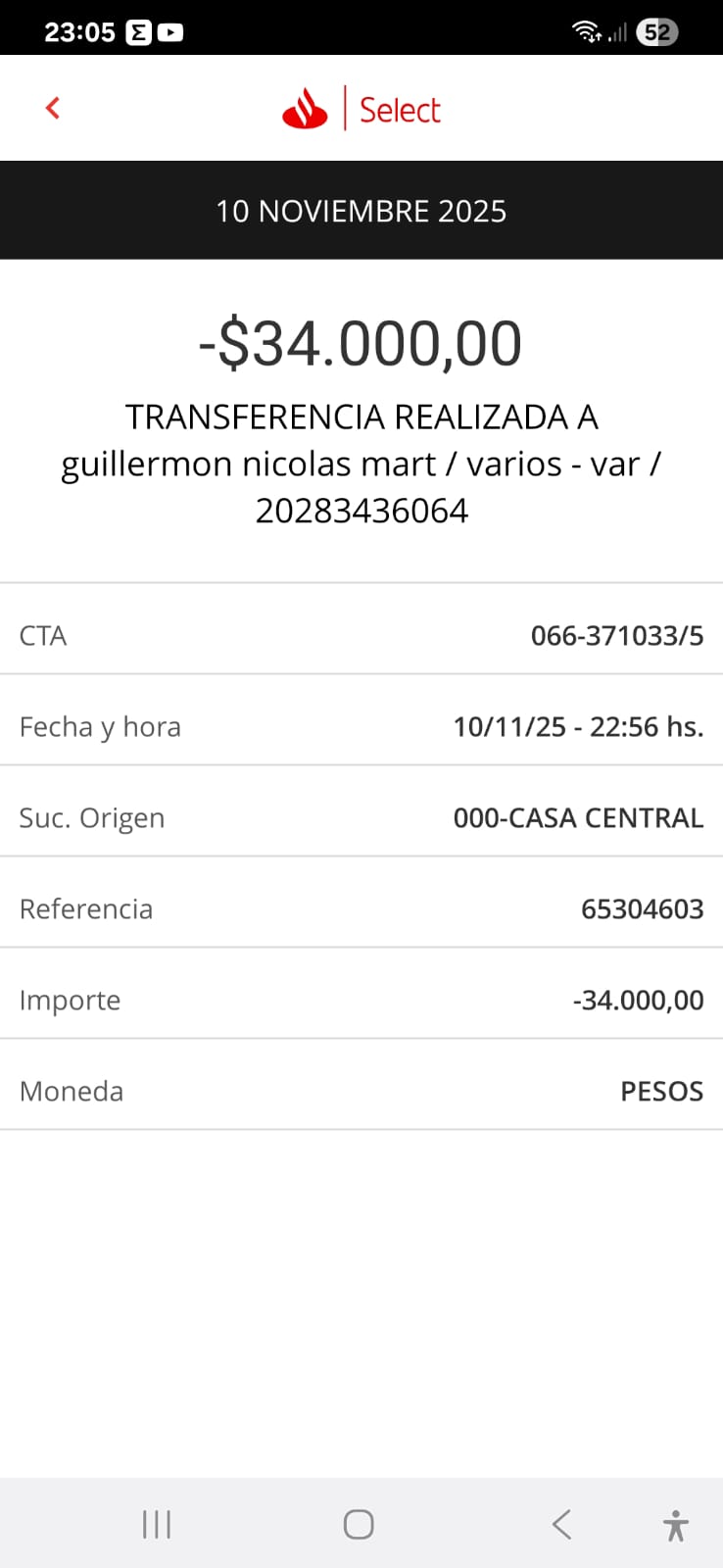The image size is (723, 1568).
Task: Tap the recipient number 20283436064
Action: pos(361,511)
